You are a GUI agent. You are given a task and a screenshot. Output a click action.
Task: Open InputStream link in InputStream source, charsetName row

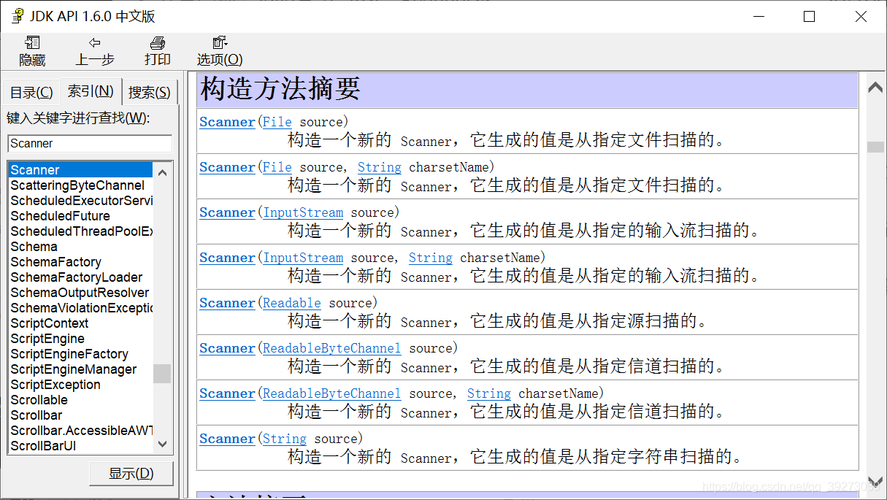point(303,258)
